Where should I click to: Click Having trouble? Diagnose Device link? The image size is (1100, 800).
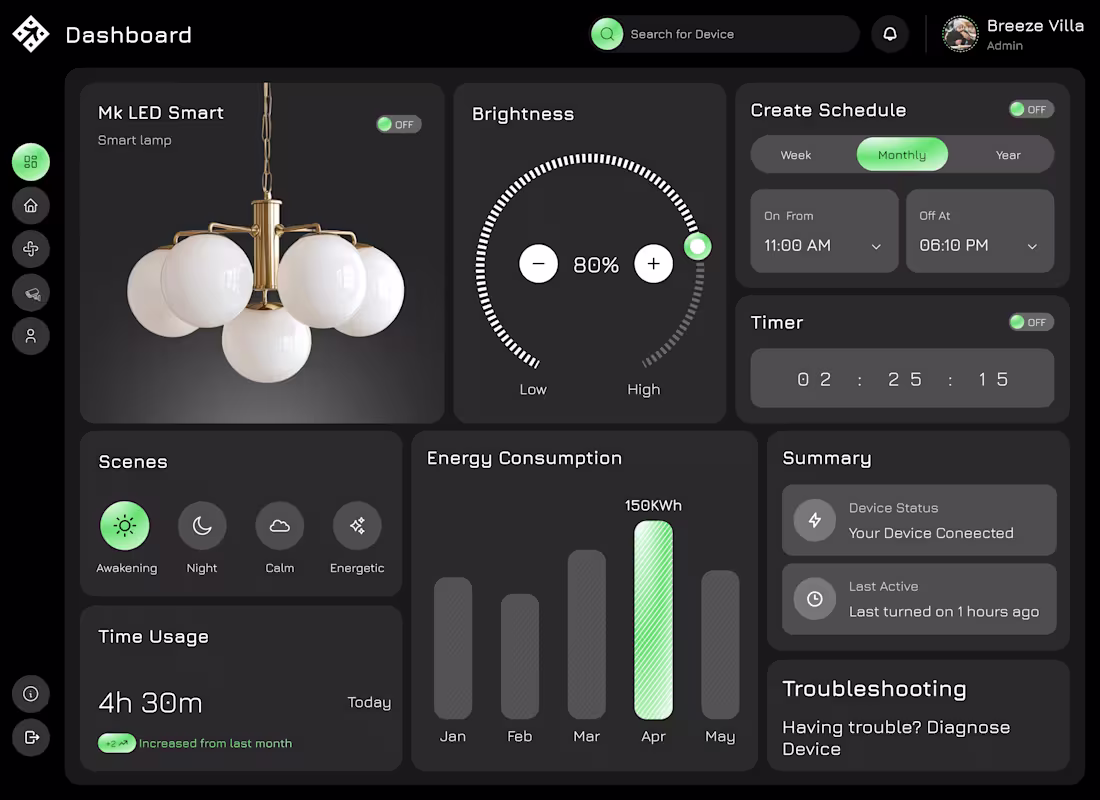pyautogui.click(x=896, y=738)
